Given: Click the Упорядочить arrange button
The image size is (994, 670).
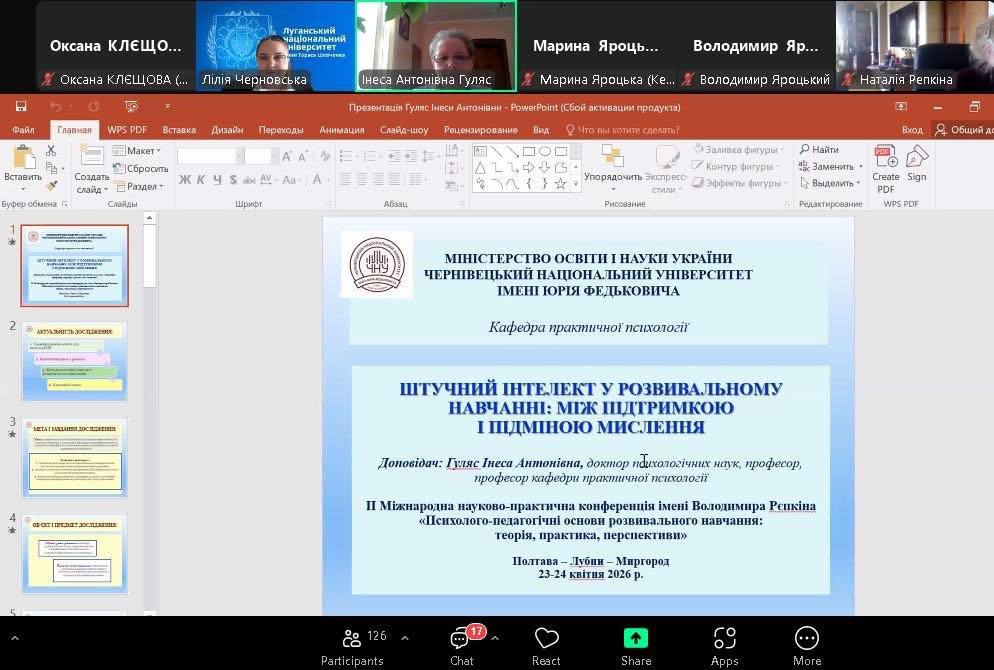Looking at the screenshot, I should (x=612, y=166).
